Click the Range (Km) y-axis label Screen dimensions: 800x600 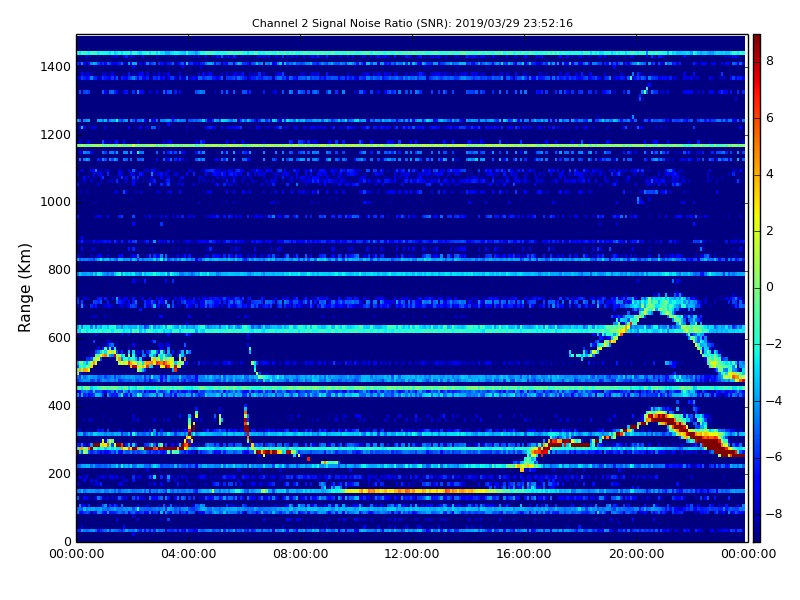coord(24,288)
